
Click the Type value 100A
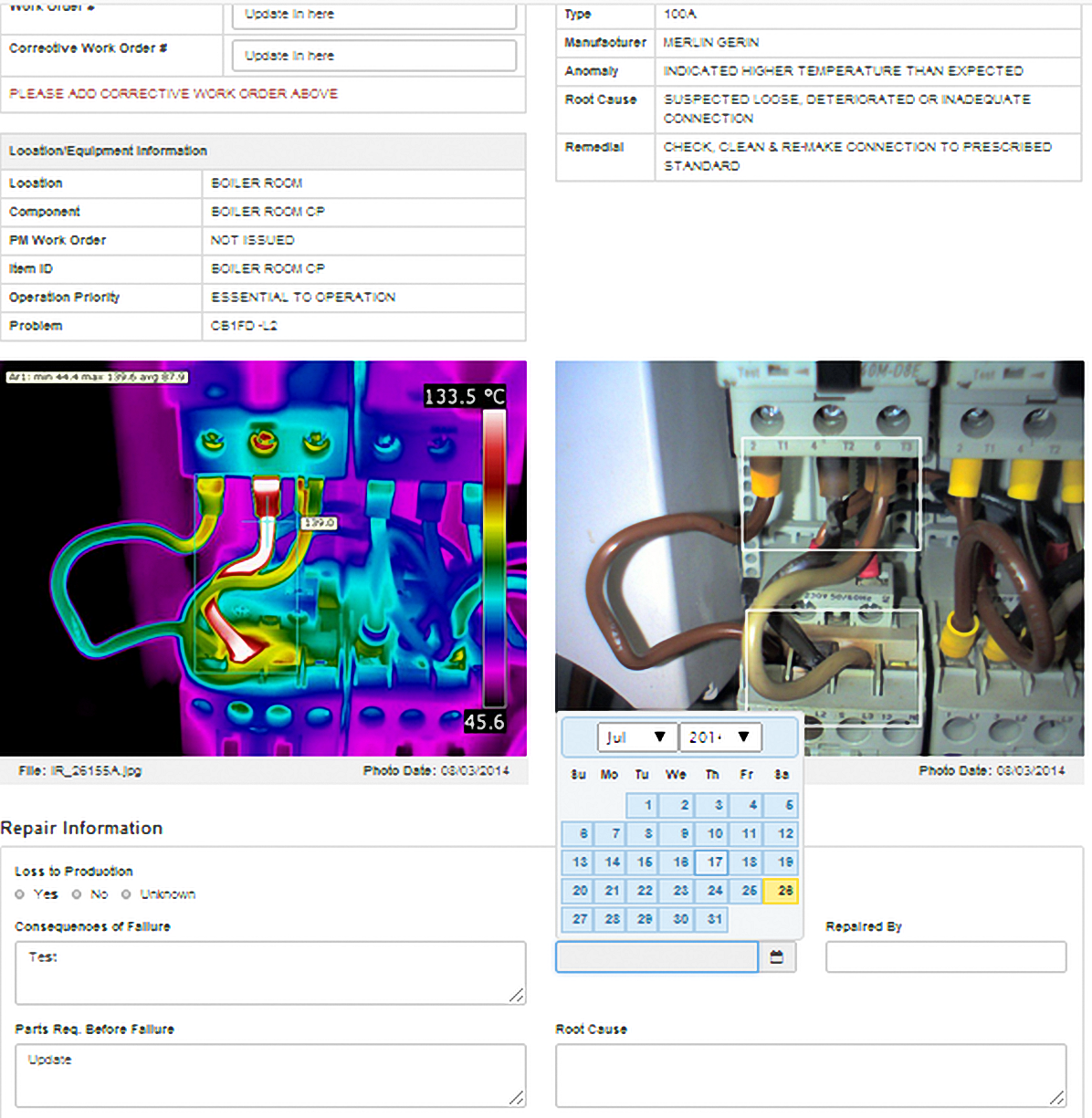(x=680, y=14)
